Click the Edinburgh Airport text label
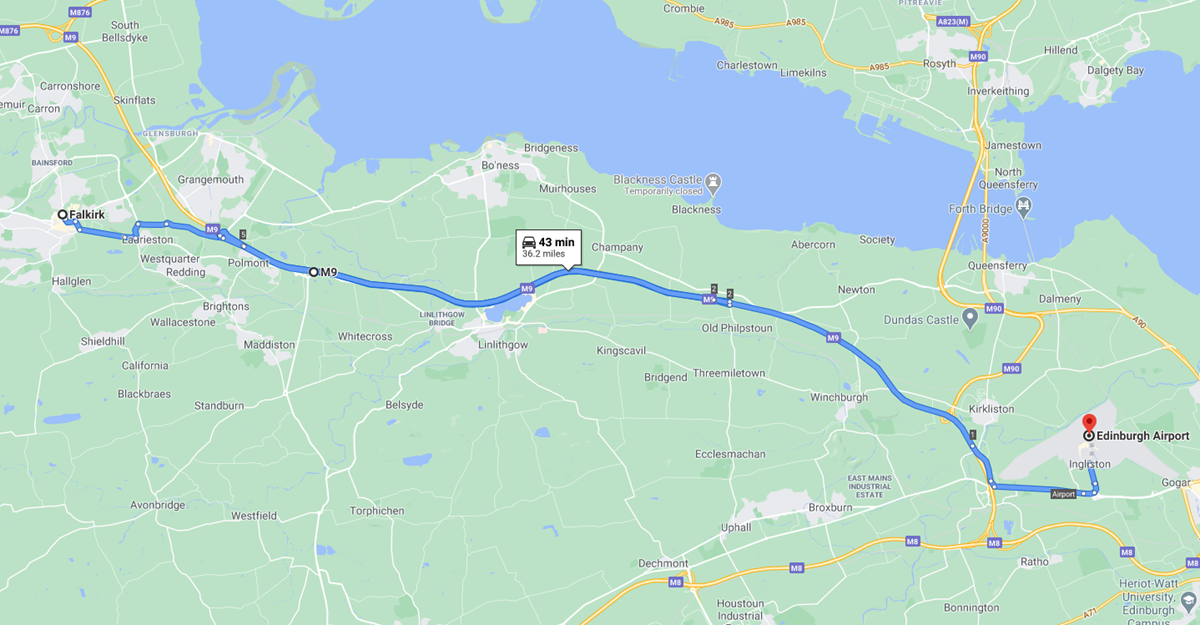1200x625 pixels. [1143, 436]
